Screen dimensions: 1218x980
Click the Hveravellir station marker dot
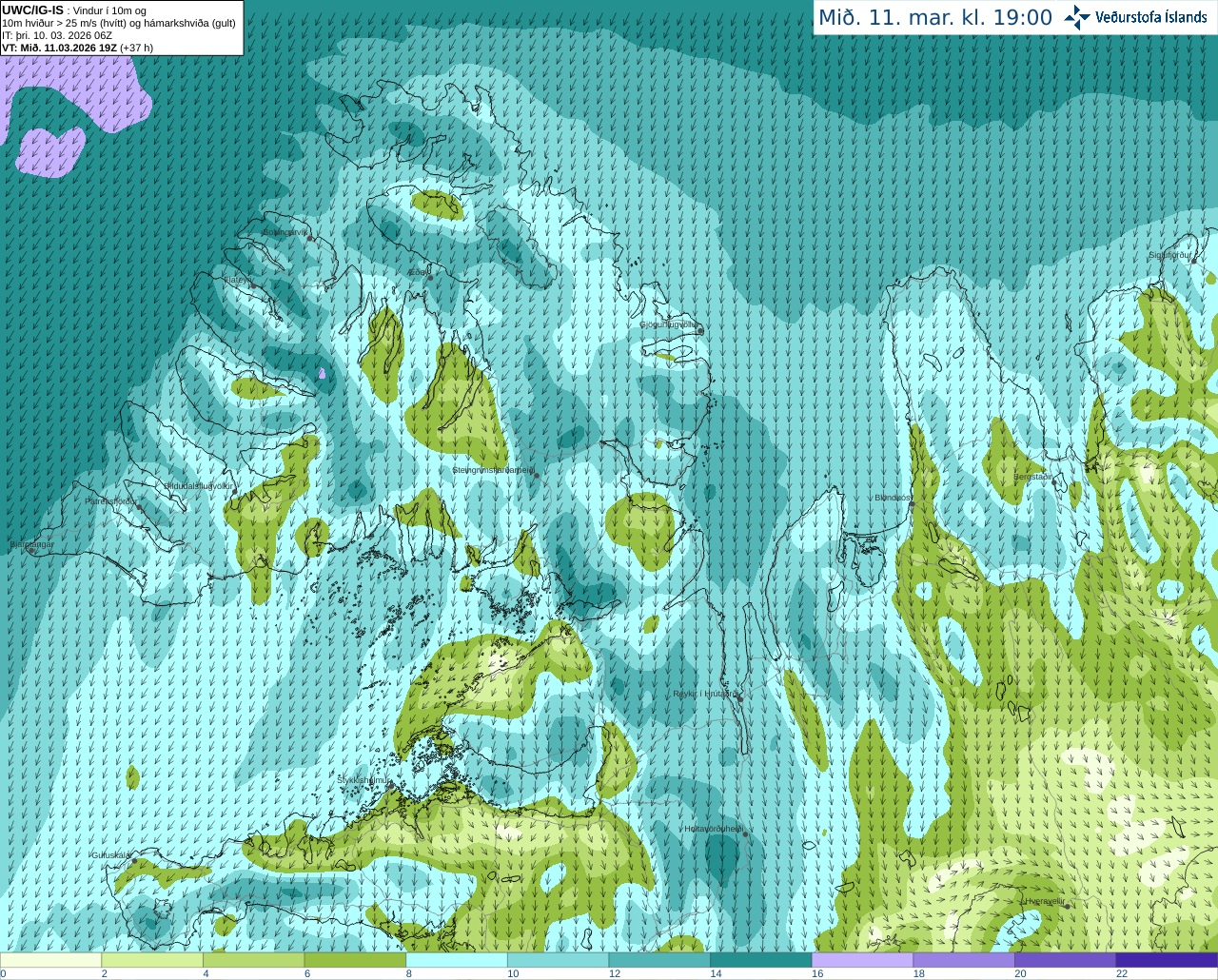[x=1067, y=906]
